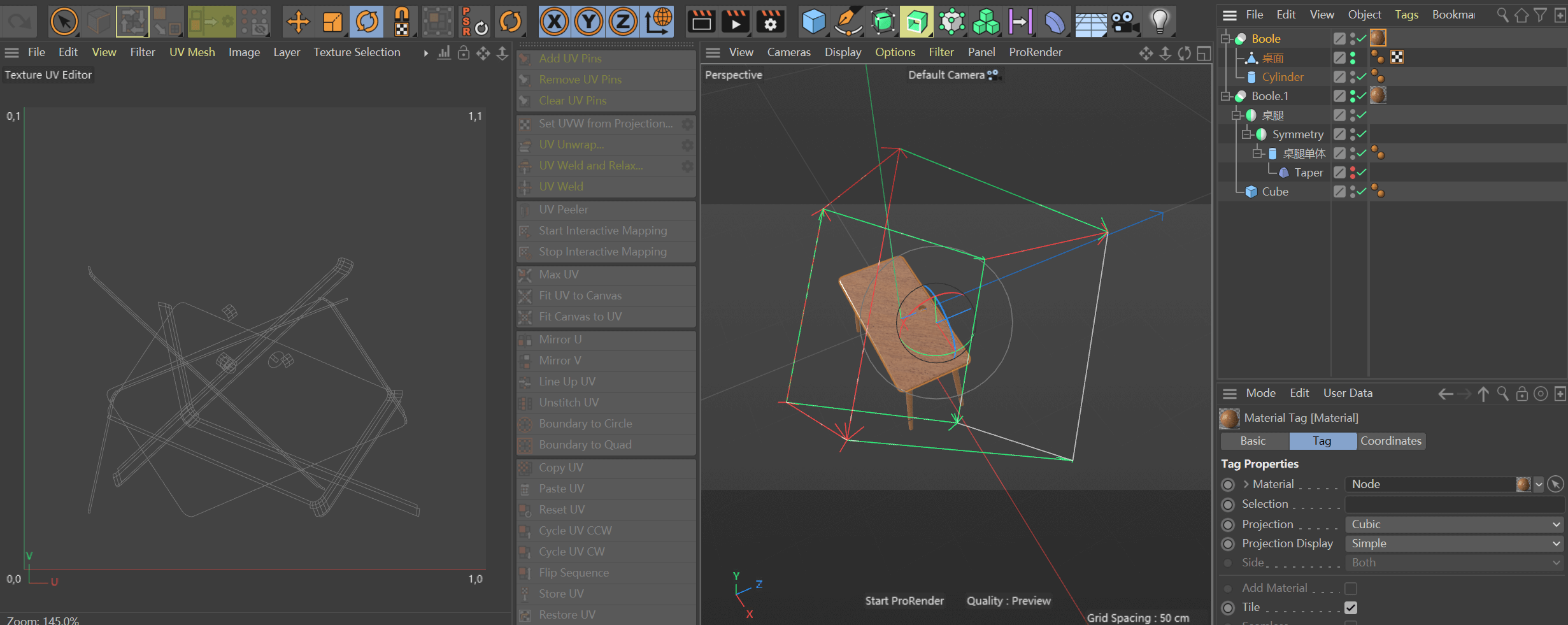Switch to the Coordinates tab
This screenshot has width=1568, height=625.
(1390, 441)
